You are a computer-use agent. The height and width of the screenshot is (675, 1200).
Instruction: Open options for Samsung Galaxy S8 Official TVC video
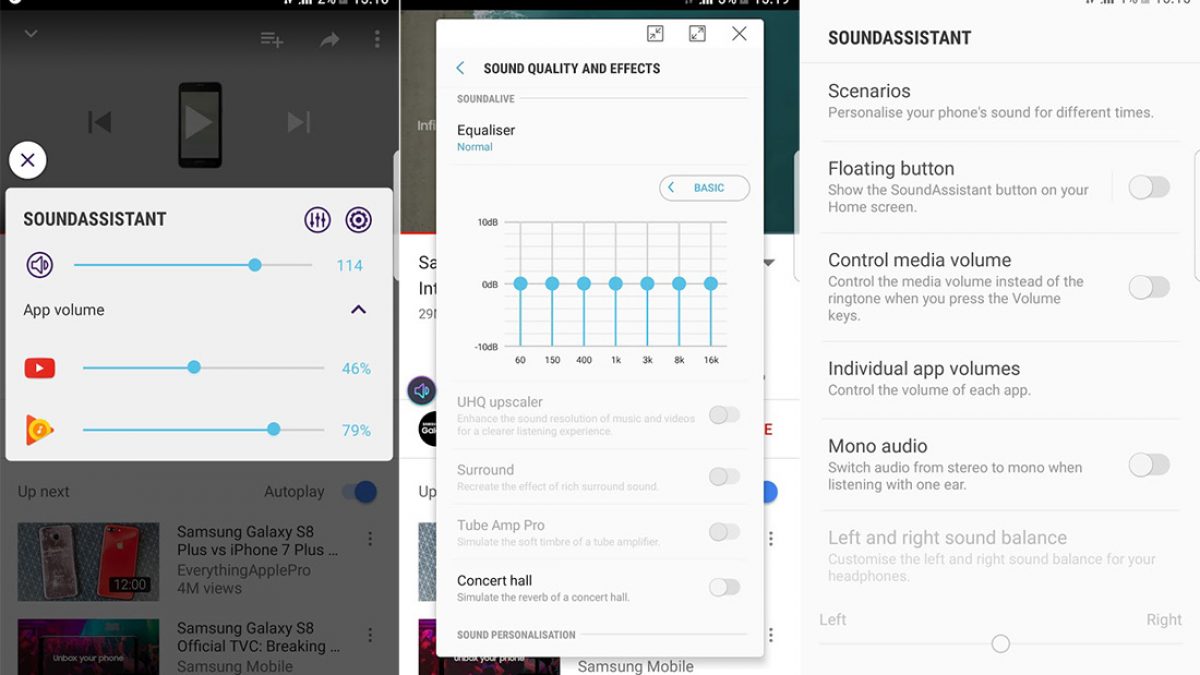pyautogui.click(x=370, y=635)
